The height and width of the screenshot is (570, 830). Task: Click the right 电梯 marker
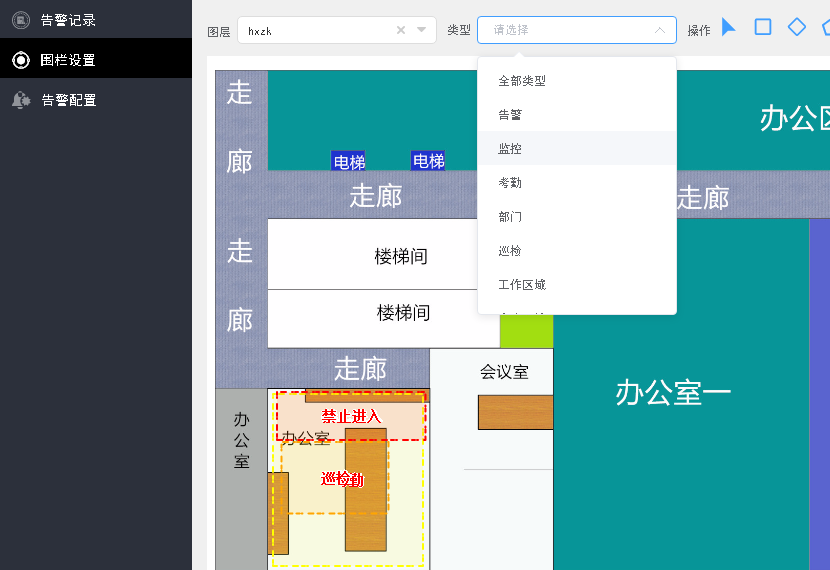(428, 160)
